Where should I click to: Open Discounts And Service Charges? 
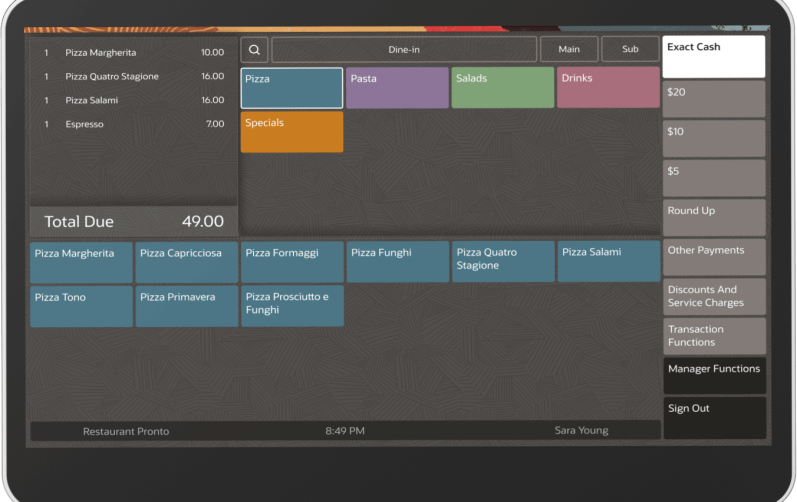tap(713, 297)
